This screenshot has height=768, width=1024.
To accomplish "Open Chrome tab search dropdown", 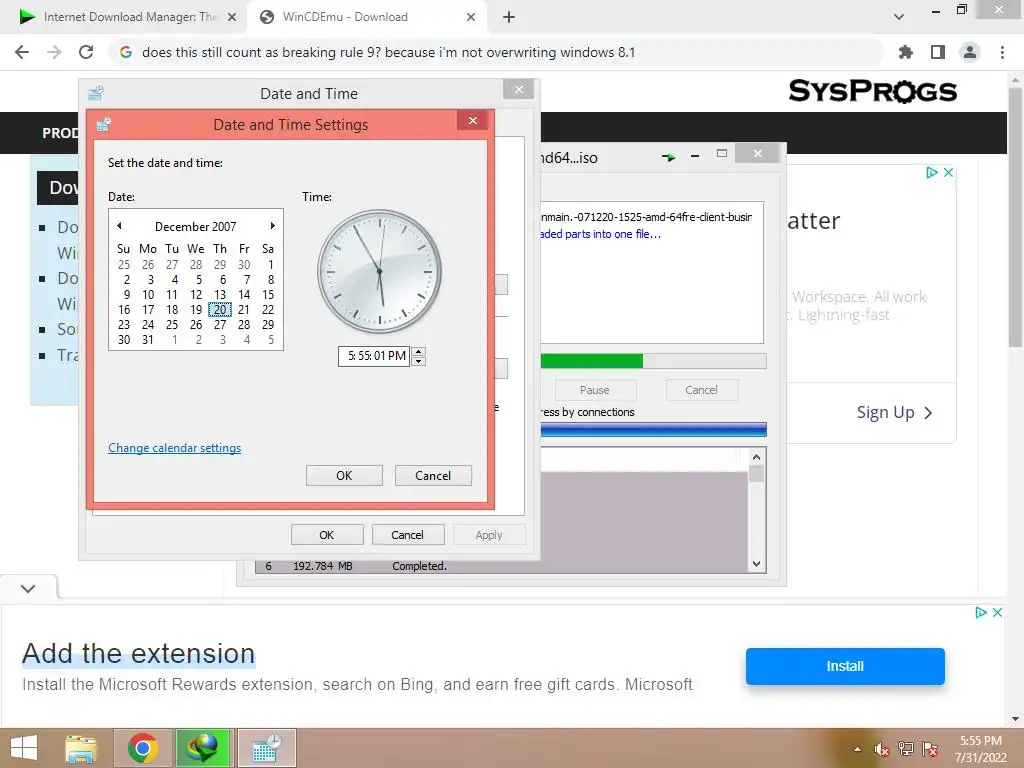I will point(899,17).
